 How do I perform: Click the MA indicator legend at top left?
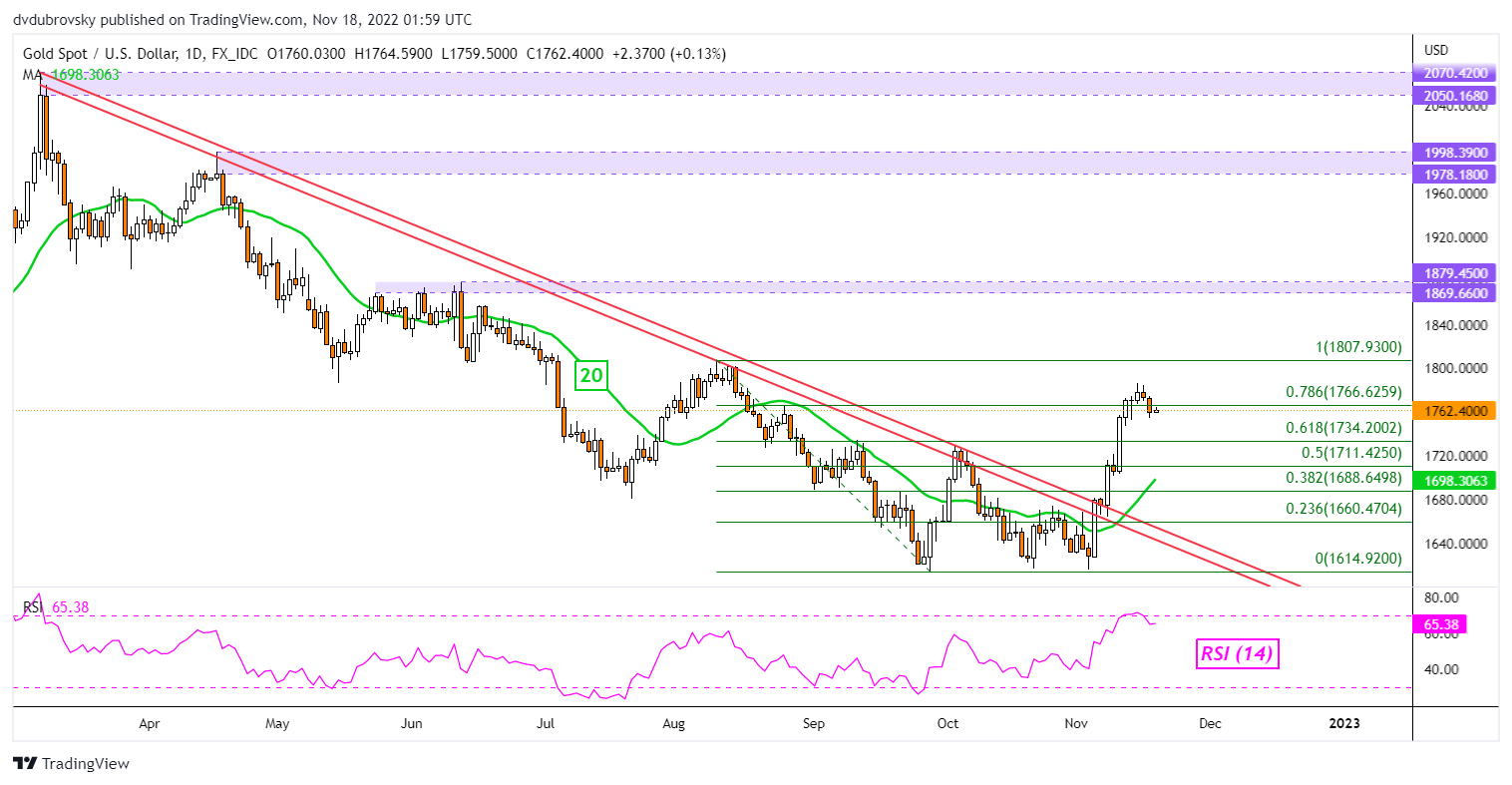[x=72, y=75]
